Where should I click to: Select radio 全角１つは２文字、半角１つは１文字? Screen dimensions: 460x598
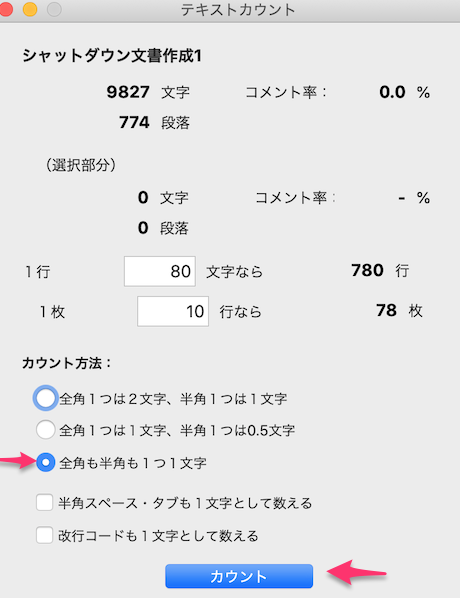[x=45, y=398]
